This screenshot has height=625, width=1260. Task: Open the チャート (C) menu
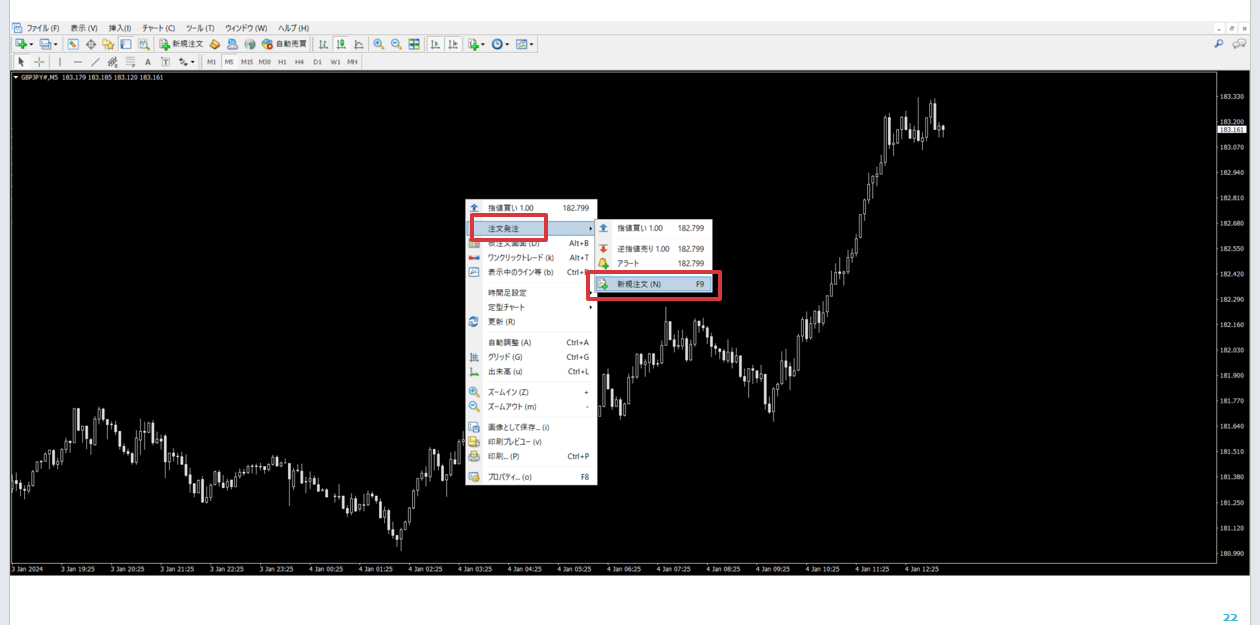[158, 28]
